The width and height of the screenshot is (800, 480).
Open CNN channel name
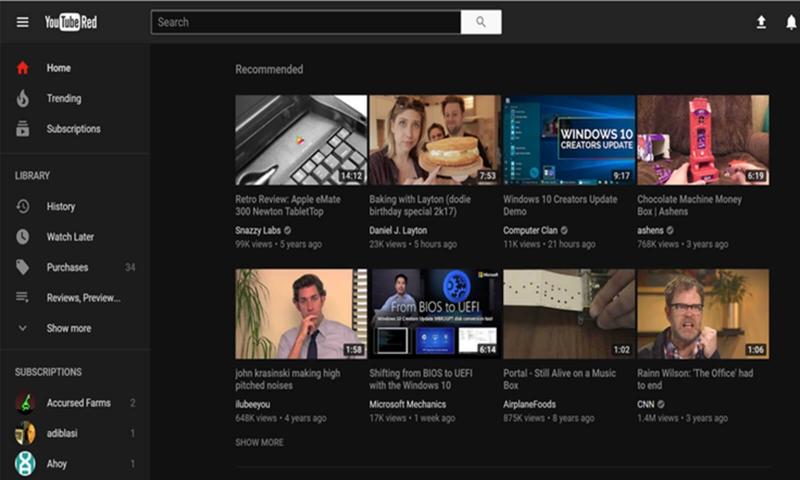pos(645,404)
